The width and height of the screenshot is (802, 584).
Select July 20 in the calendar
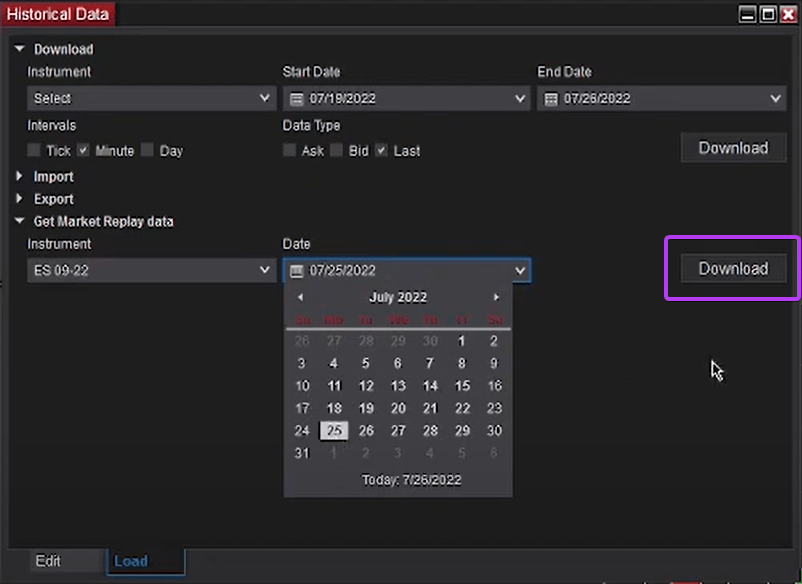(x=398, y=409)
